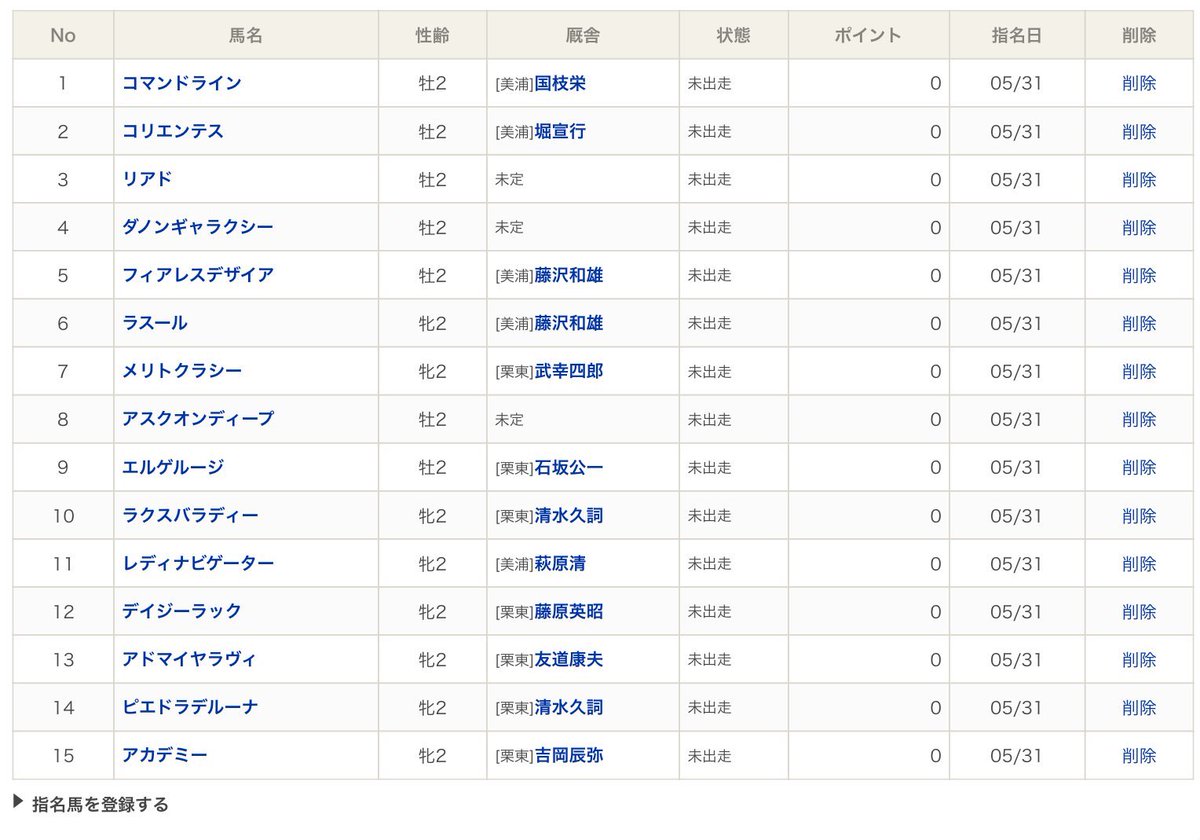The width and height of the screenshot is (1200, 840).
Task: Click 牝2 cell in アカデミー row
Action: click(432, 756)
